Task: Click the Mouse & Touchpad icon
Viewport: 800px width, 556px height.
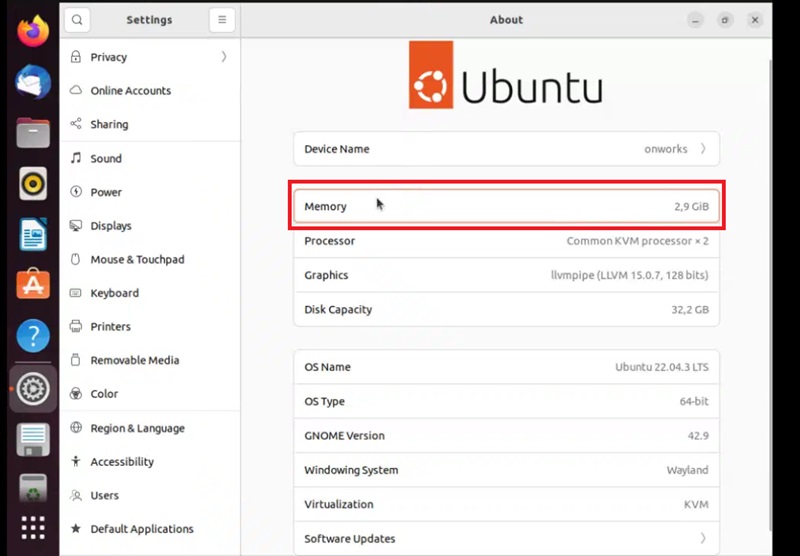Action: click(x=76, y=259)
